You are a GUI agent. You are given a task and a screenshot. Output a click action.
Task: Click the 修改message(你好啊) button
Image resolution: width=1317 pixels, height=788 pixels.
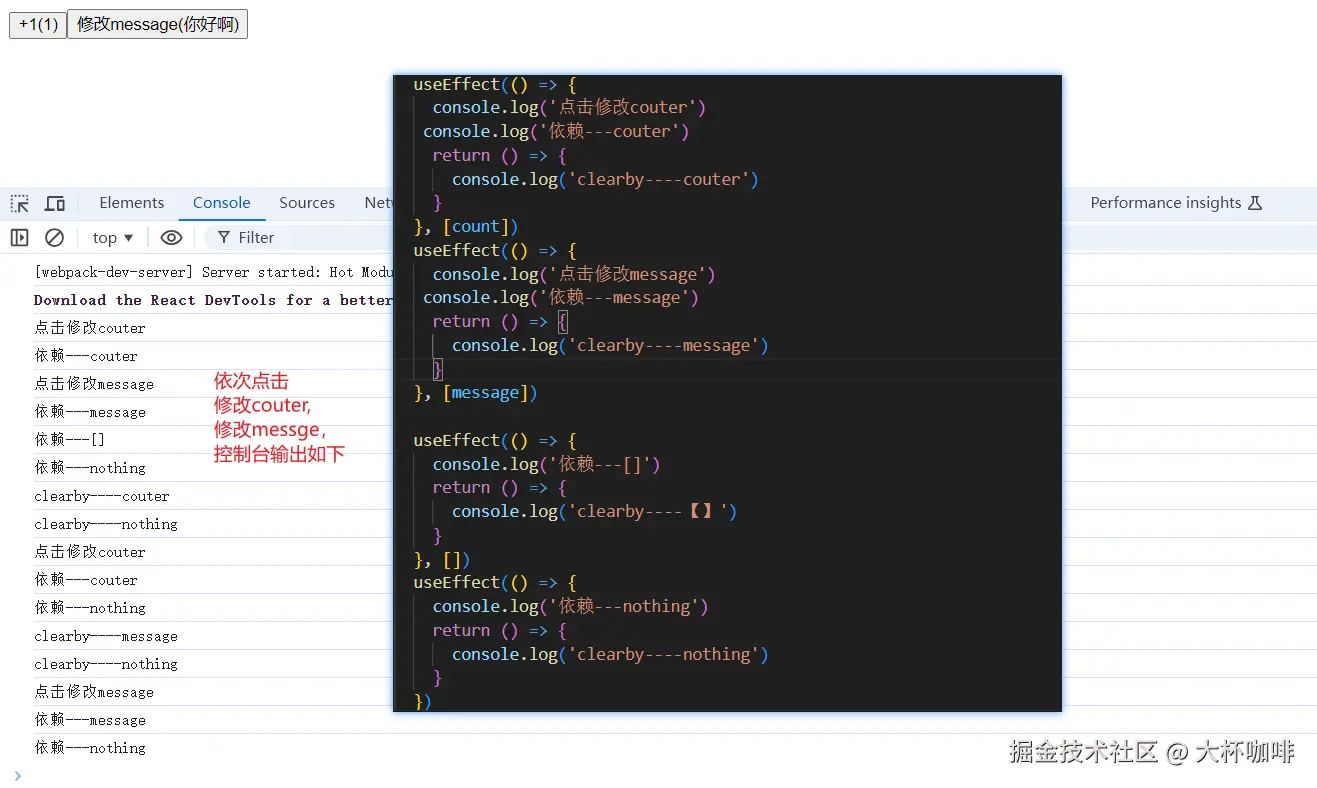pyautogui.click(x=157, y=24)
